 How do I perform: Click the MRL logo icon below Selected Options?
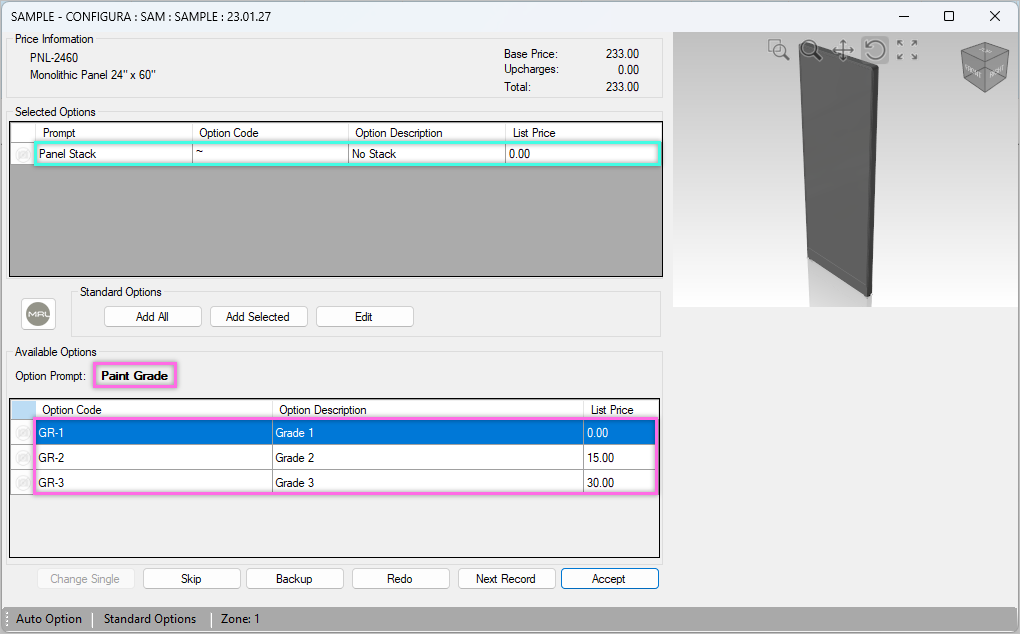(x=38, y=313)
